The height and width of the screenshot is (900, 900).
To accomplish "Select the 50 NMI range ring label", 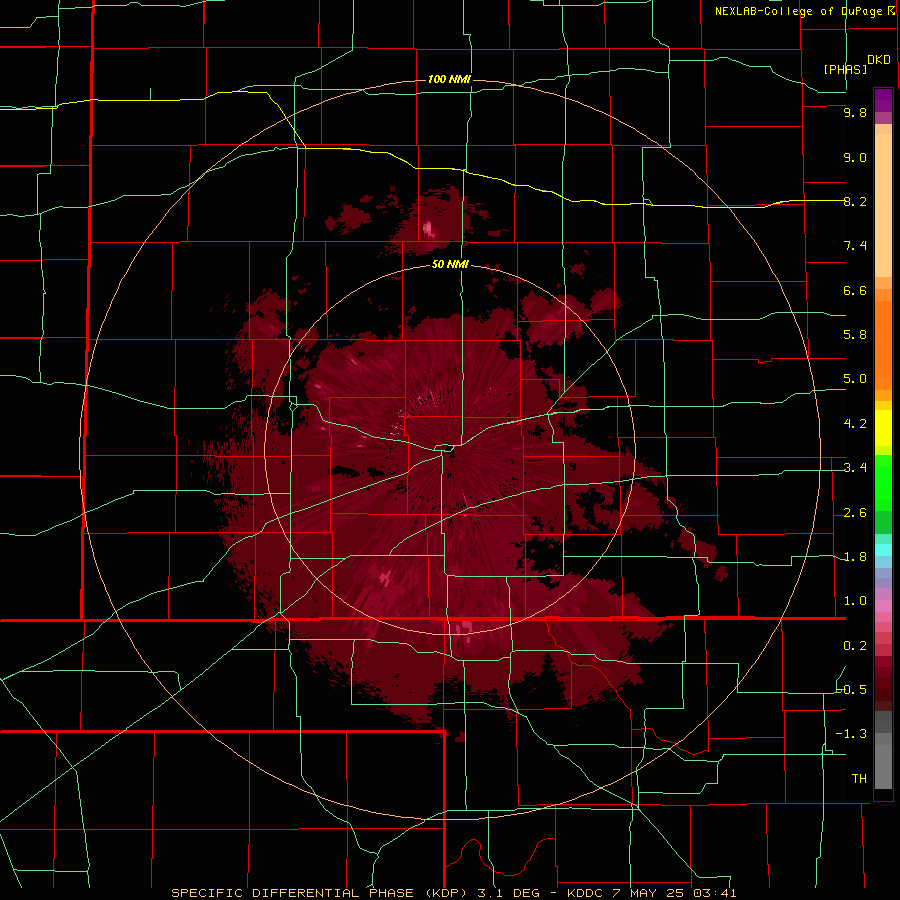I will coord(449,264).
